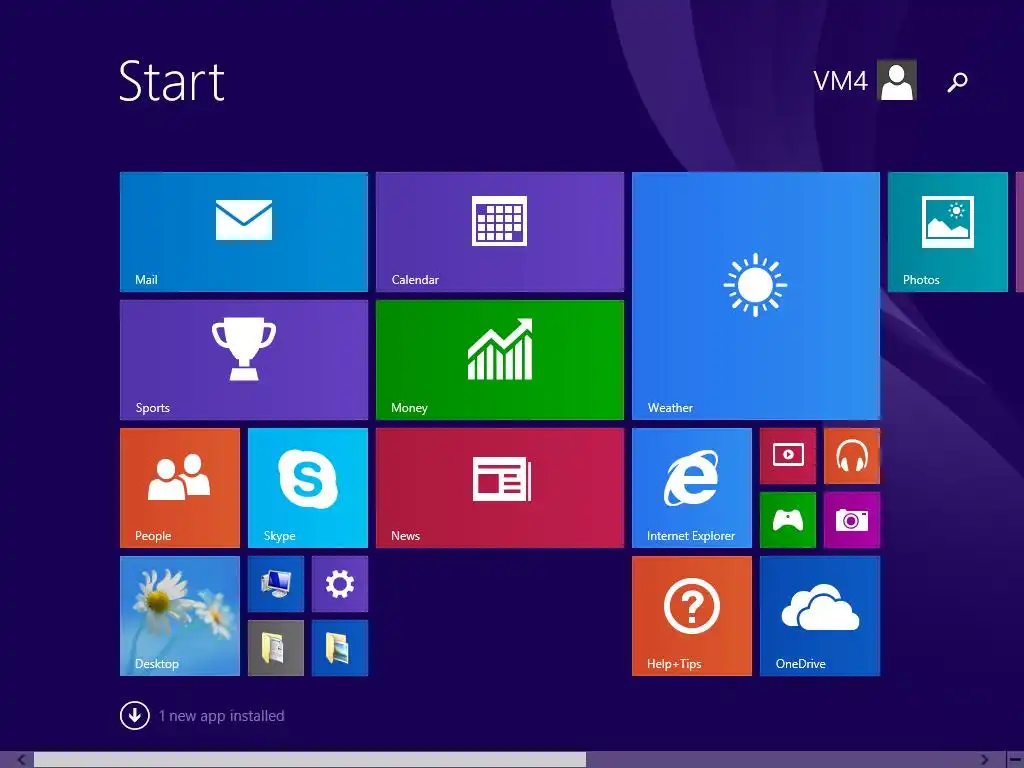Click the VM4 user name
The image size is (1024, 768).
840,81
